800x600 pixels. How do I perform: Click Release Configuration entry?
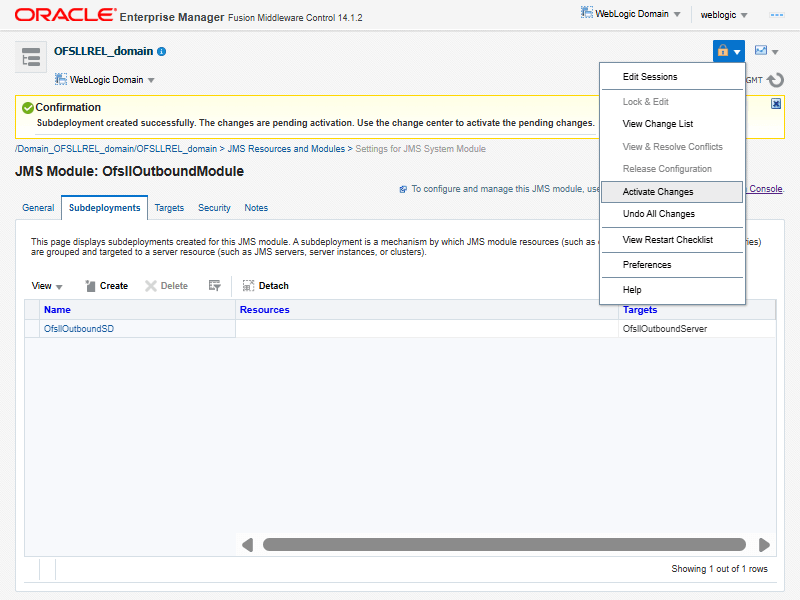click(672, 169)
